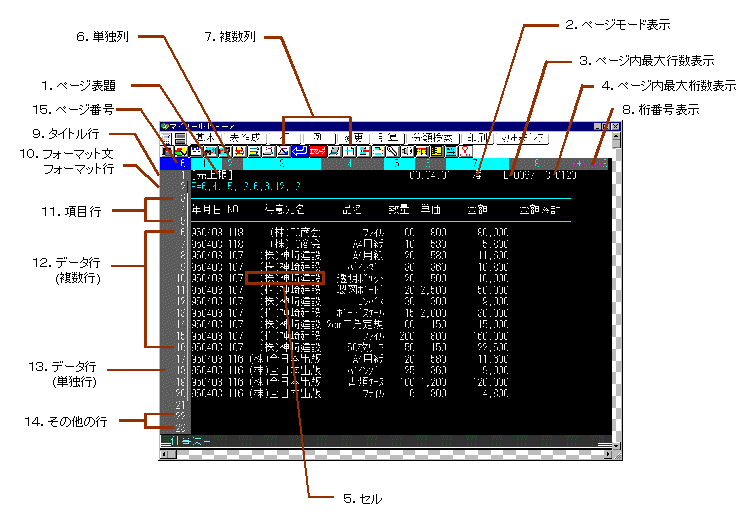The width and height of the screenshot is (752, 520).
Task: Click the diagonal-line icon left of return arrow
Action: click(x=283, y=151)
